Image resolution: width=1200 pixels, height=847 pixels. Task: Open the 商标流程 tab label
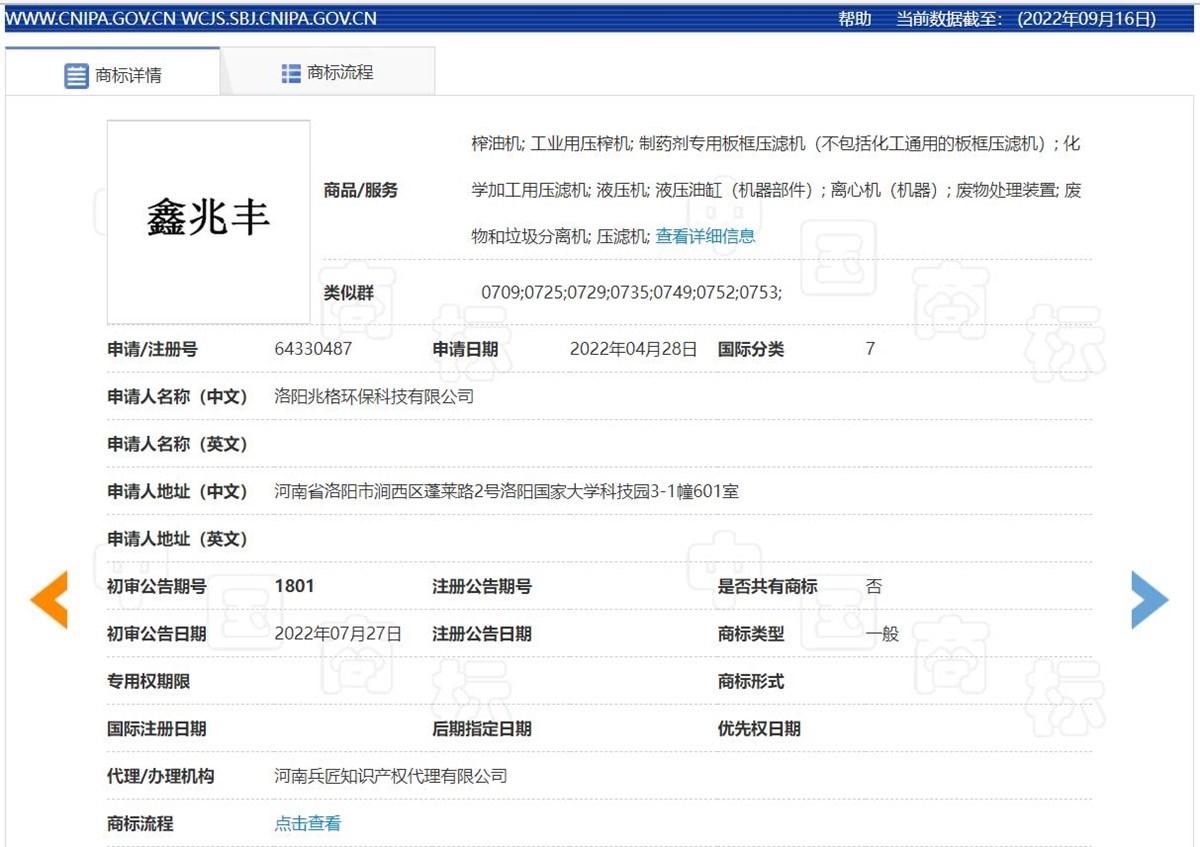[x=340, y=73]
